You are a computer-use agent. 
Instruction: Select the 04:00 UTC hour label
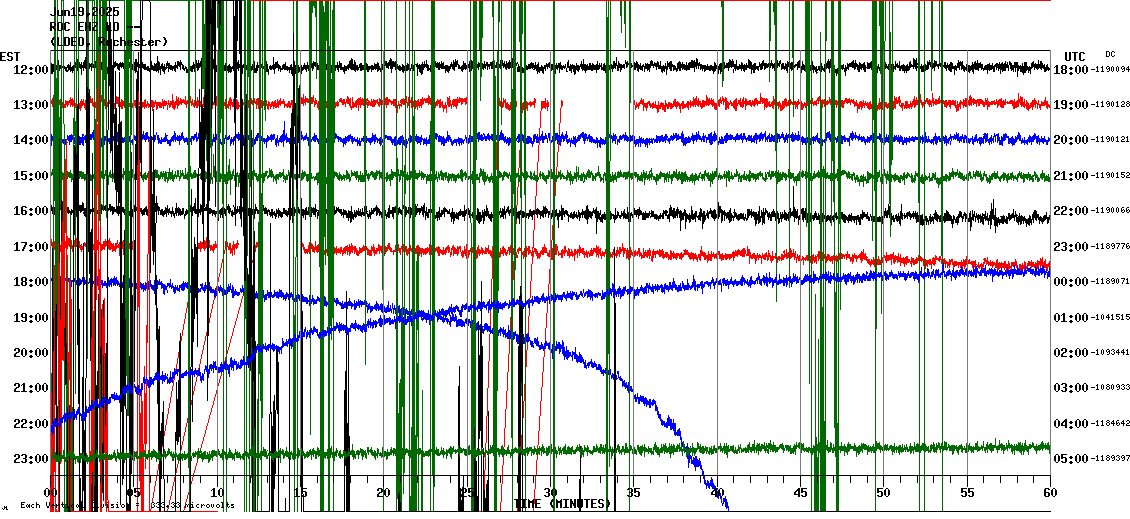coord(1070,423)
